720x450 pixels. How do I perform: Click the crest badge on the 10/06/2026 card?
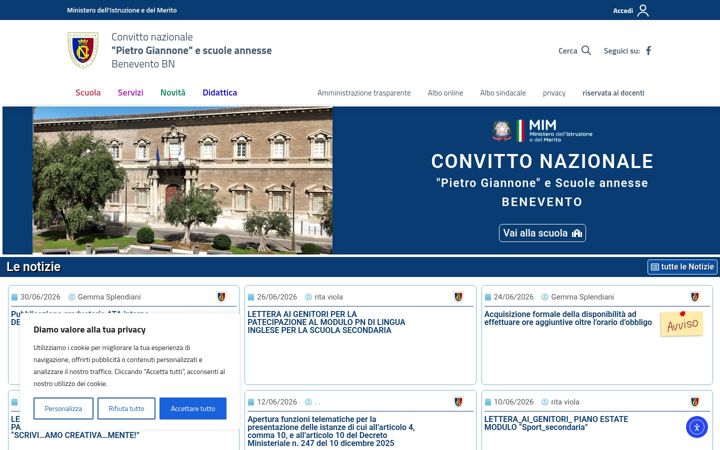695,402
